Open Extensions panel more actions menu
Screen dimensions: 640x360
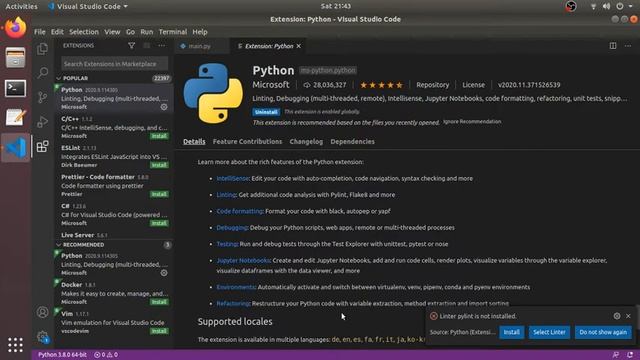tap(162, 46)
